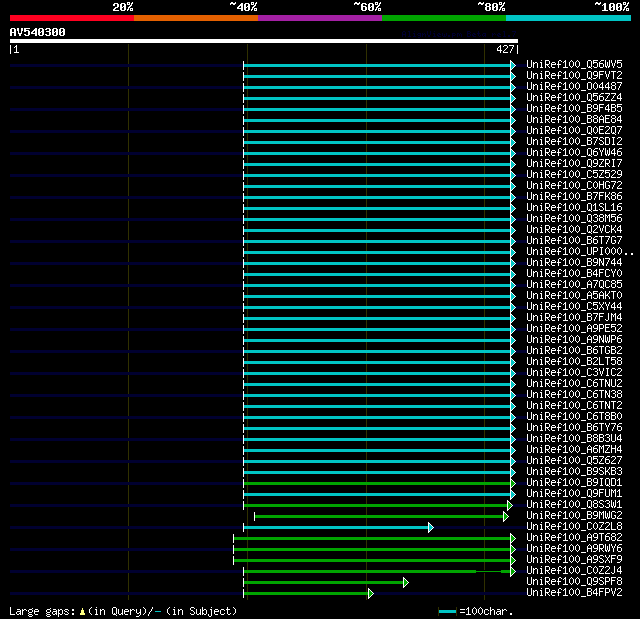
Task: Click the UniRef100_C0HG72 label
Action: [x=574, y=186]
